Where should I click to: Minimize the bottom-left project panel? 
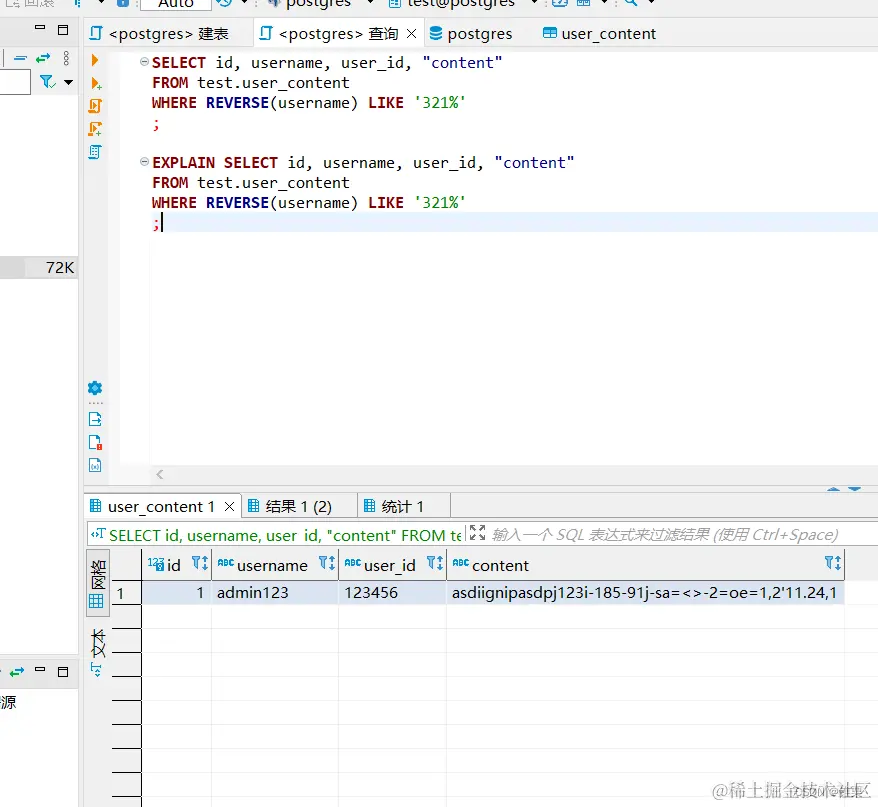[40, 669]
